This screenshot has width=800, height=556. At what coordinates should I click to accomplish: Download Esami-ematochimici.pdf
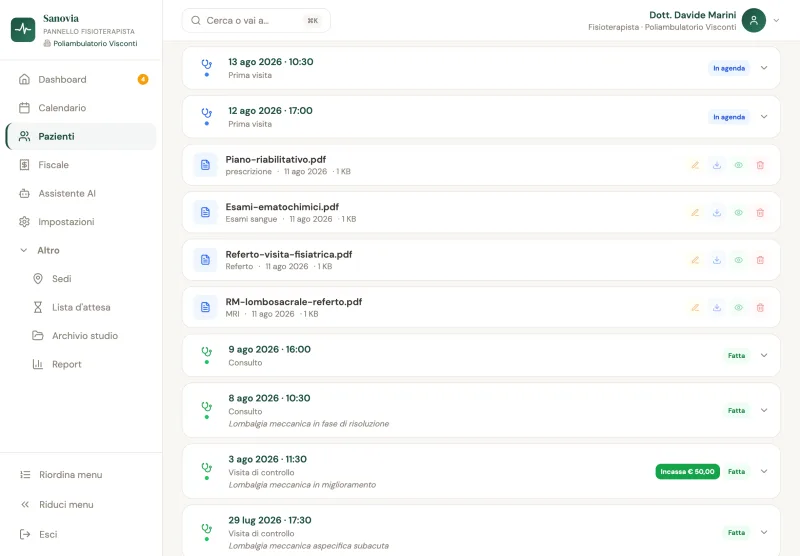click(717, 213)
